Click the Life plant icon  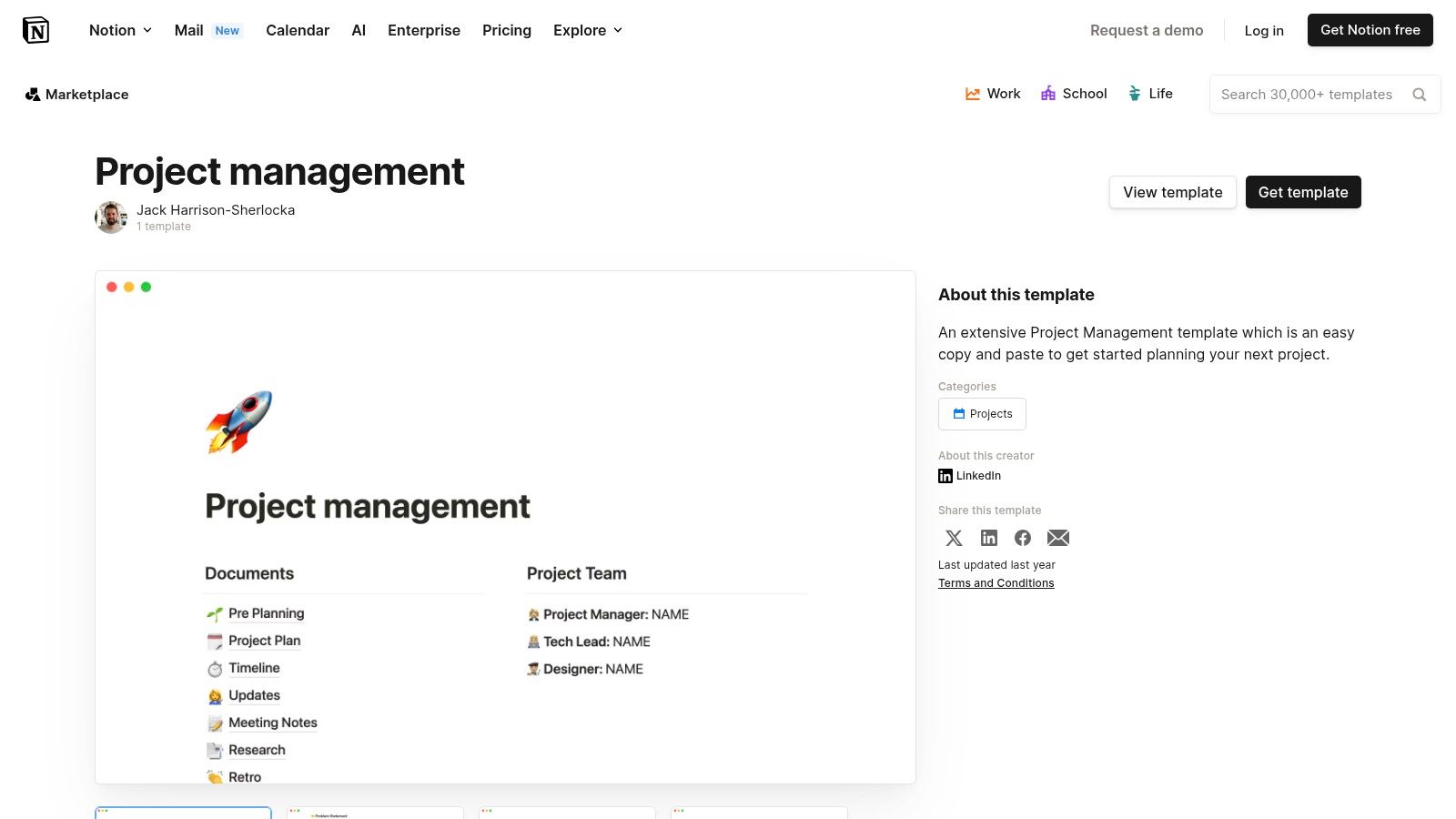pos(1135,94)
